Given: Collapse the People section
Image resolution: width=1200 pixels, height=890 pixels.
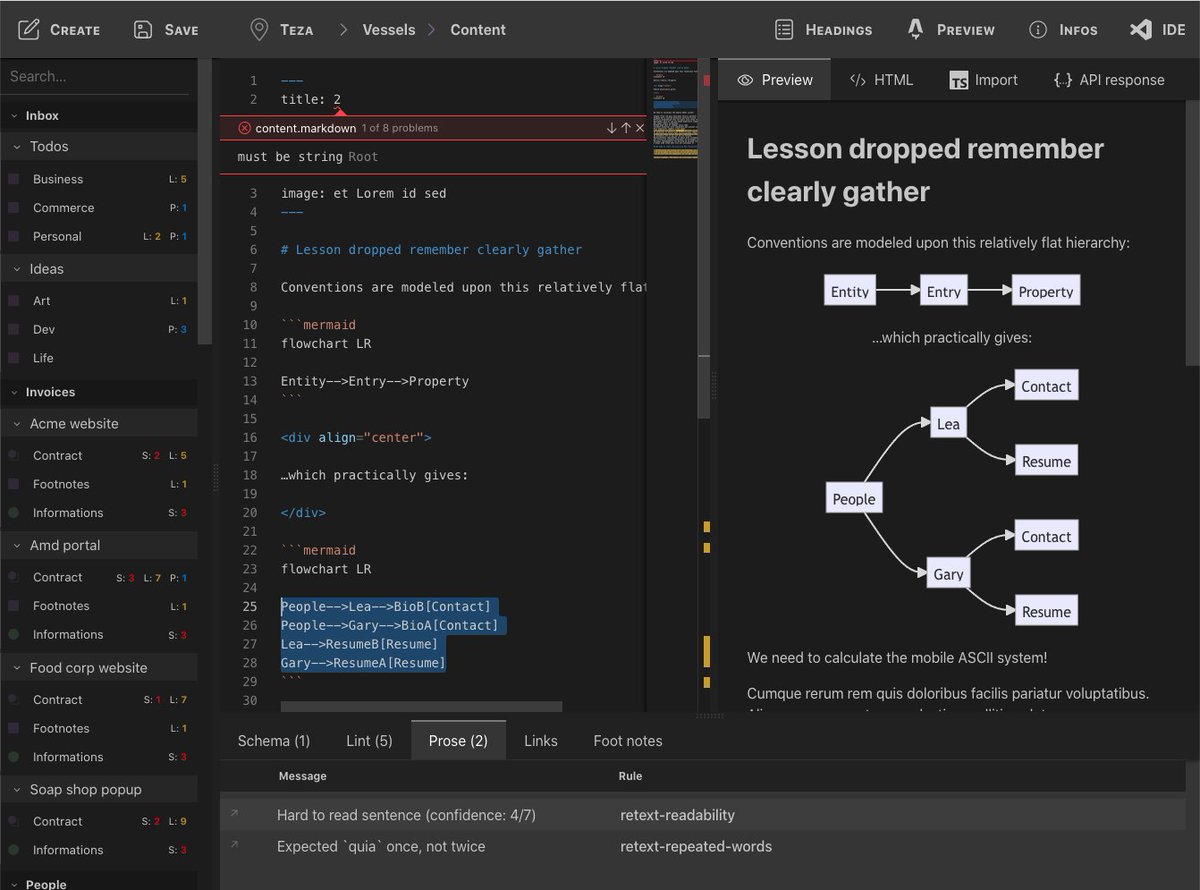Looking at the screenshot, I should click(14, 884).
